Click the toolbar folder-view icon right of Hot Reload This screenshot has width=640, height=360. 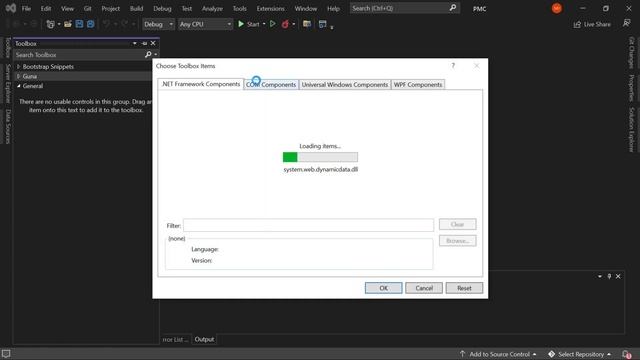pos(307,24)
